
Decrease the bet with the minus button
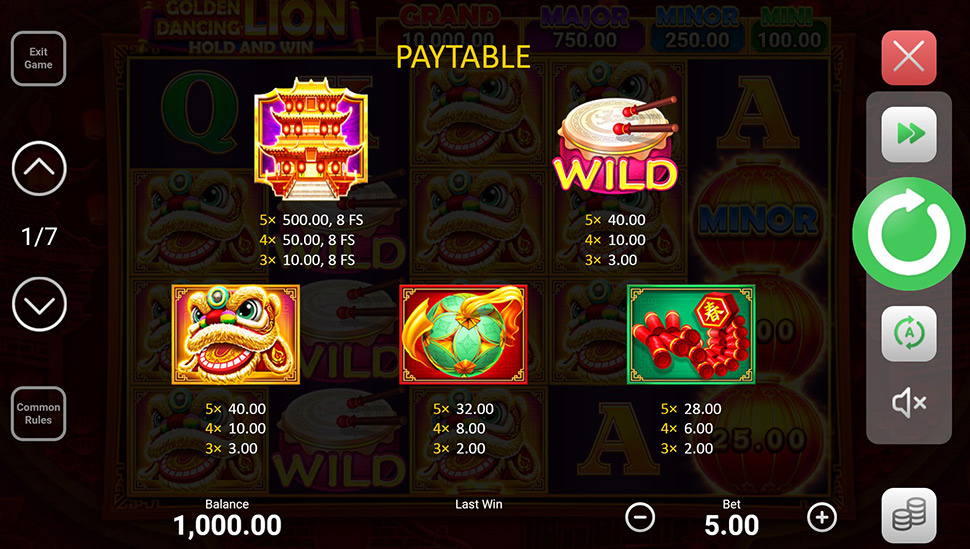click(640, 517)
